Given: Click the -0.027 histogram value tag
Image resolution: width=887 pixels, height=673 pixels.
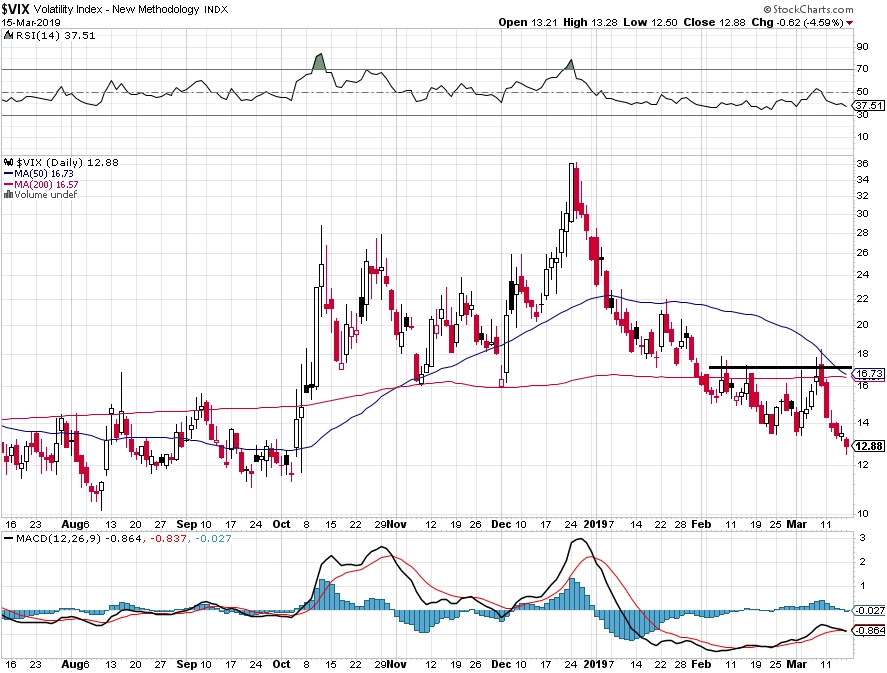Looking at the screenshot, I should pyautogui.click(x=869, y=610).
